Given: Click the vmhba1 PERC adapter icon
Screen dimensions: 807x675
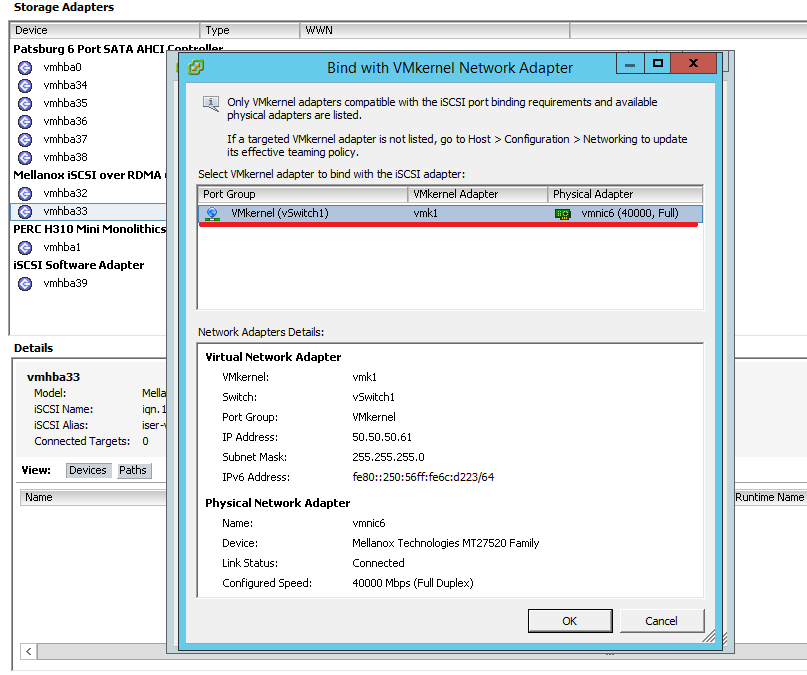Looking at the screenshot, I should coord(25,248).
